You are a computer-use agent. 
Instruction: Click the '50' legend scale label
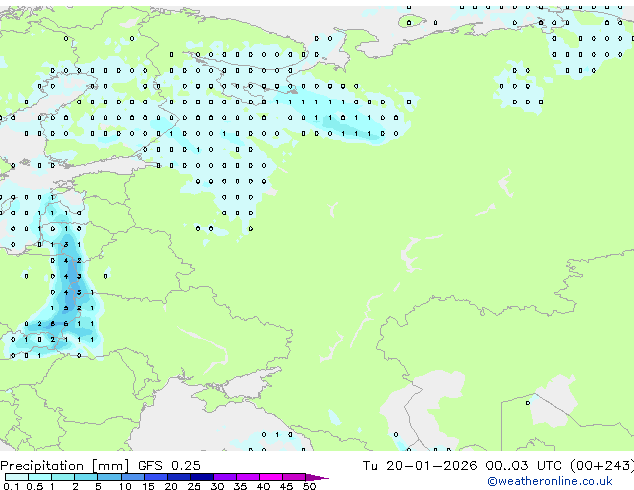pos(310,486)
